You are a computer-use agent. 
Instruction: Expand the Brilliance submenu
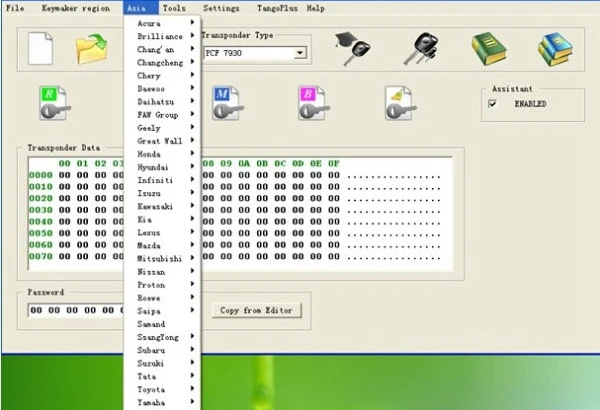(x=162, y=36)
